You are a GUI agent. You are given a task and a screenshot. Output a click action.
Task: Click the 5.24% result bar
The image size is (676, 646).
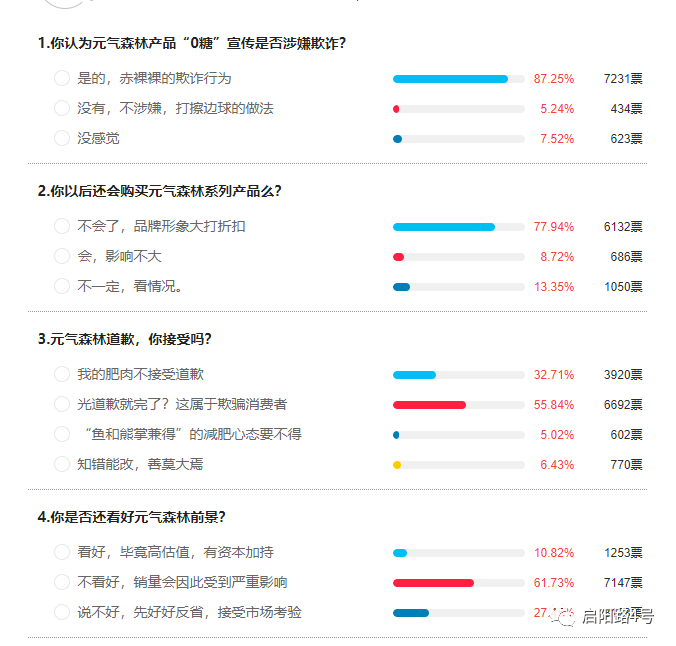[x=459, y=109]
